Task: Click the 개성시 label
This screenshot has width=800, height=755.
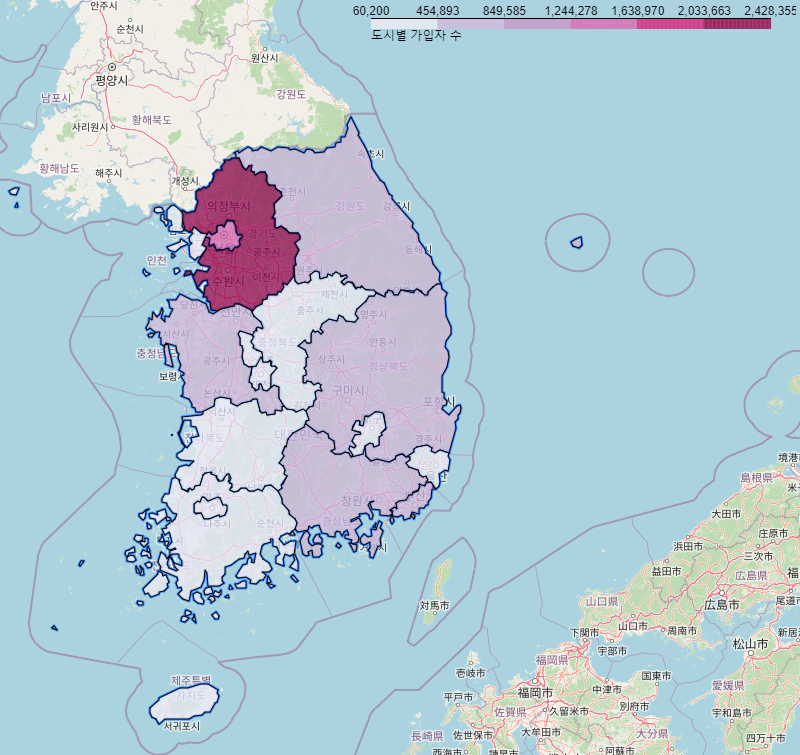Action: 185,181
